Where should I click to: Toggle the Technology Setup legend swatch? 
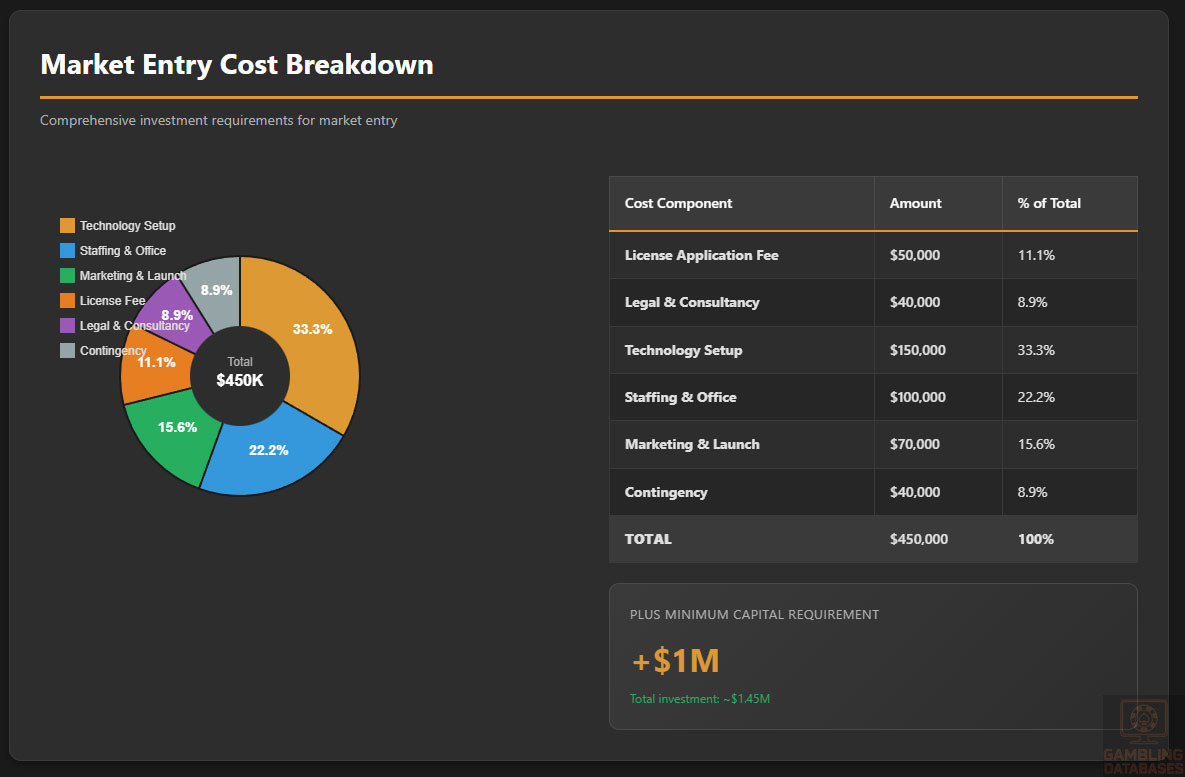tap(68, 226)
